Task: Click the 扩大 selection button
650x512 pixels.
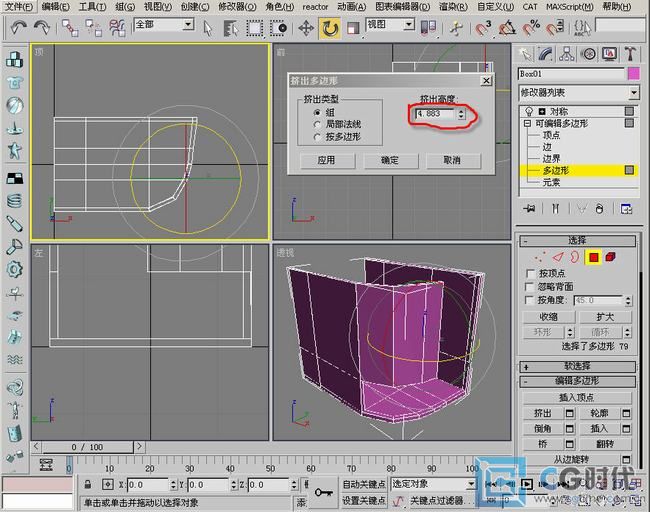Action: tap(605, 317)
